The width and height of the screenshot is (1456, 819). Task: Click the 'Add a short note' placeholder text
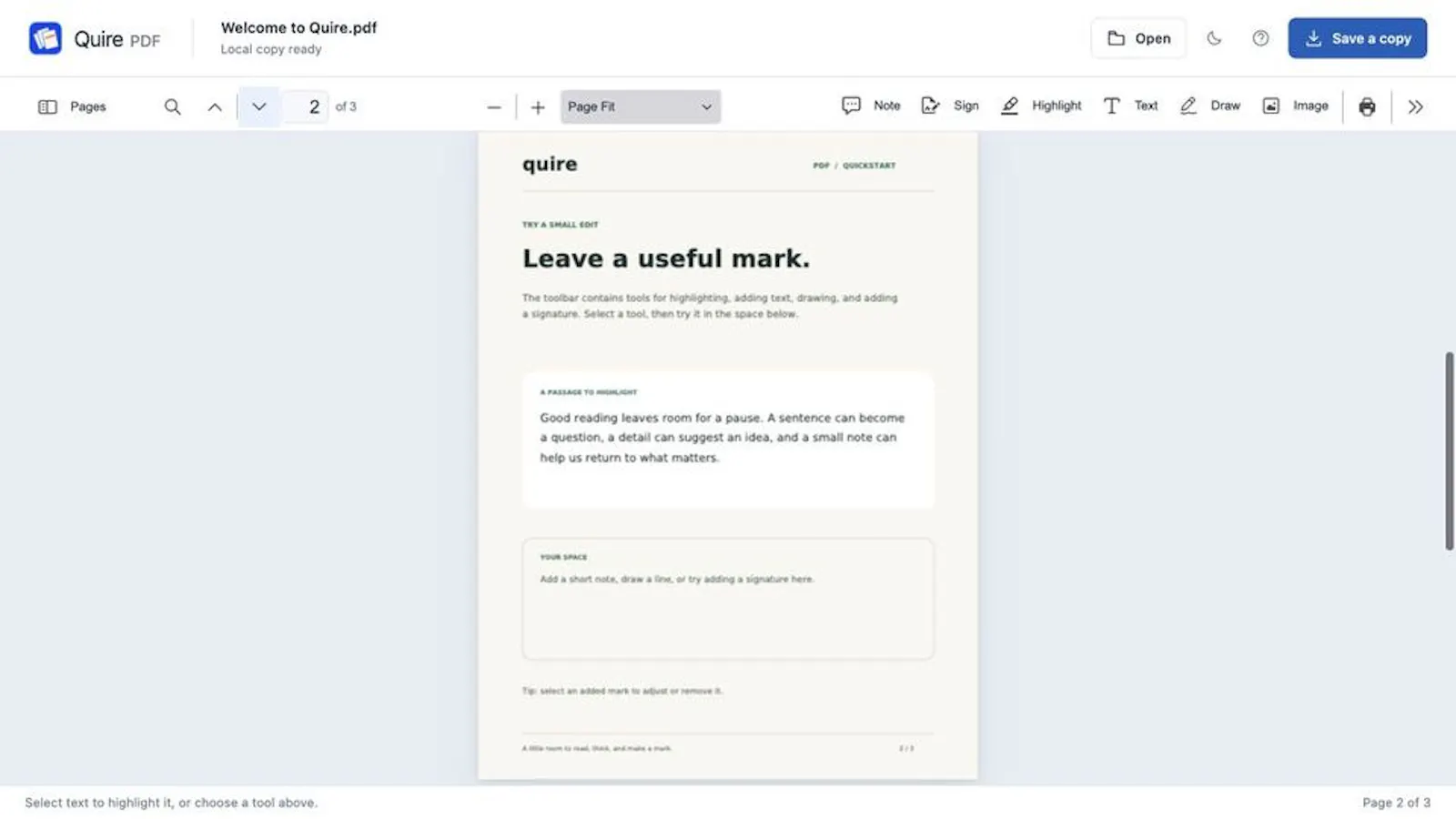tap(676, 579)
